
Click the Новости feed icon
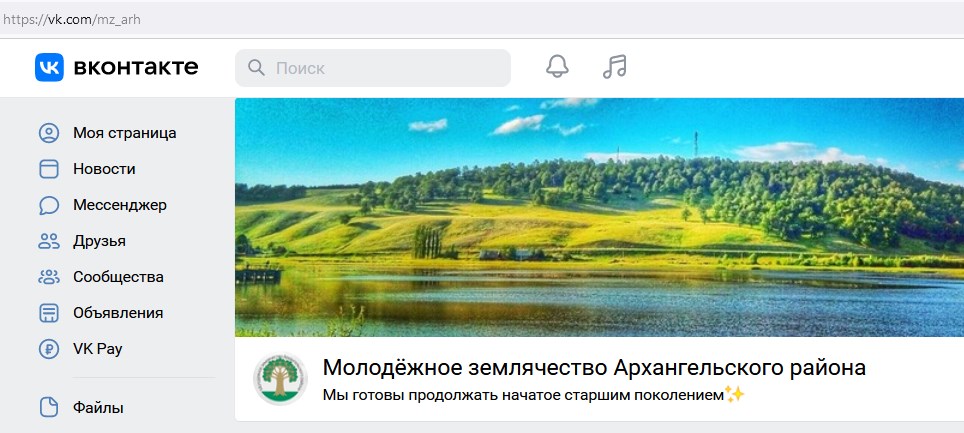[x=49, y=169]
